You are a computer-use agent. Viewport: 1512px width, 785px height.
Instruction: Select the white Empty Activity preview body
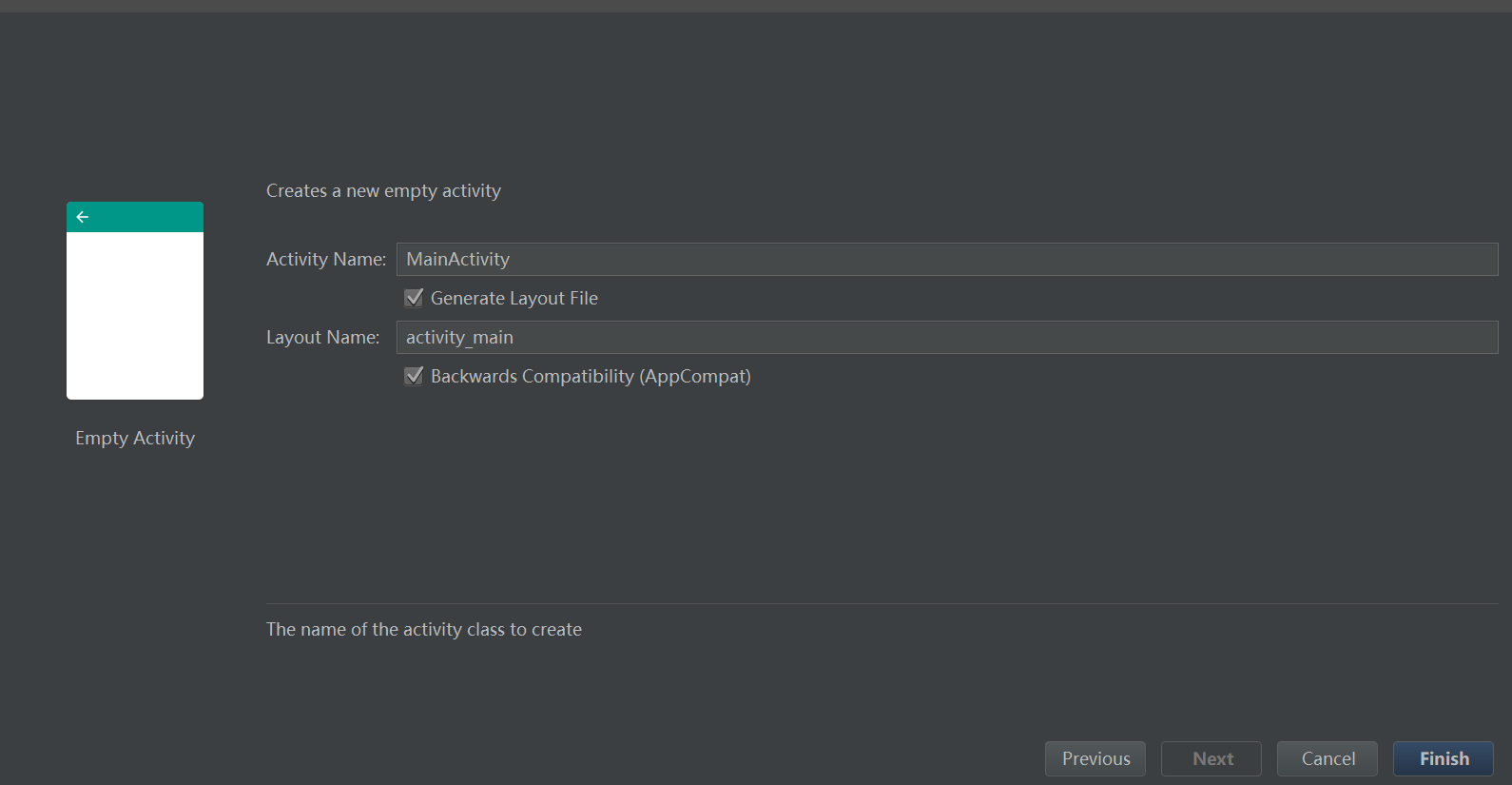[135, 315]
